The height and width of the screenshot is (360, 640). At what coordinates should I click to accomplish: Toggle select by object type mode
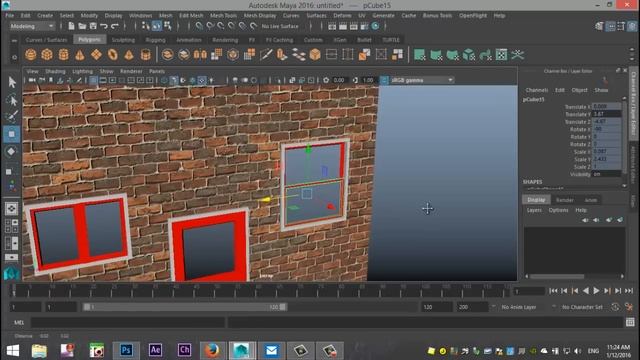point(157,26)
